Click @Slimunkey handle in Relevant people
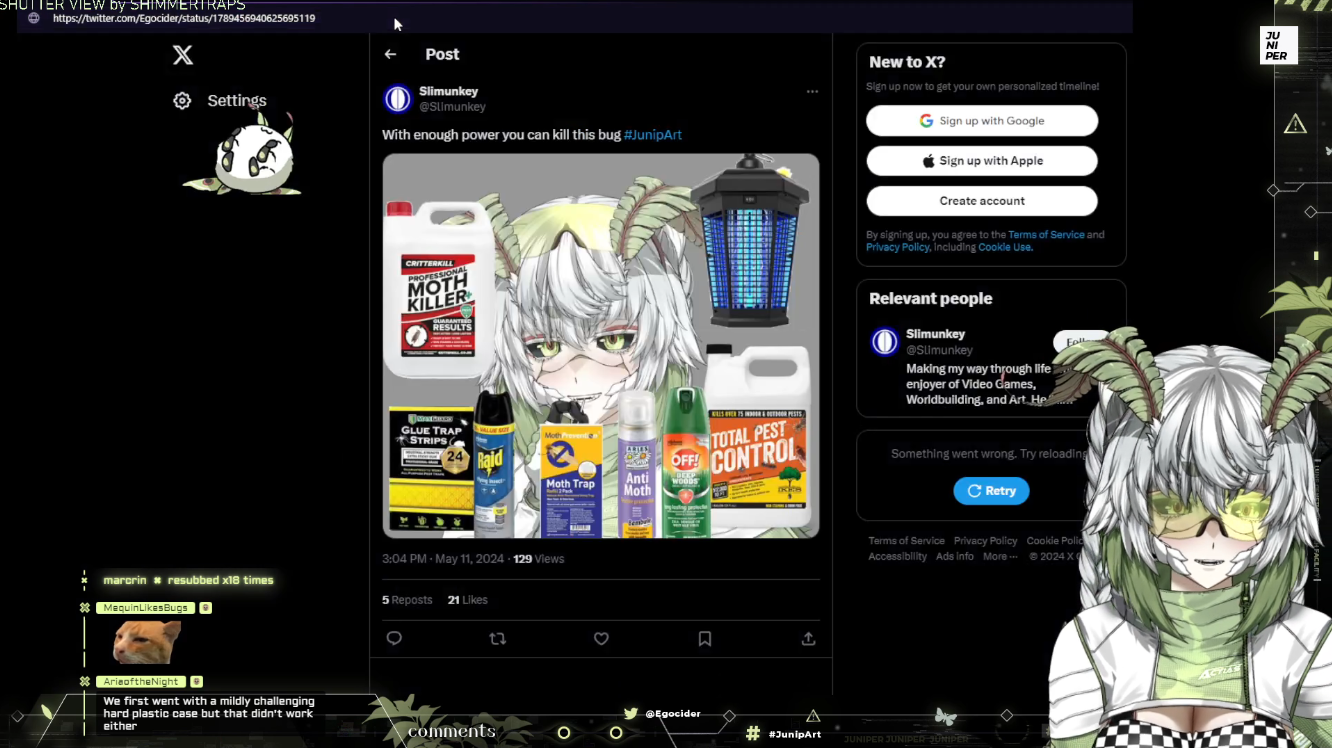Viewport: 1332px width, 748px height. tap(939, 350)
